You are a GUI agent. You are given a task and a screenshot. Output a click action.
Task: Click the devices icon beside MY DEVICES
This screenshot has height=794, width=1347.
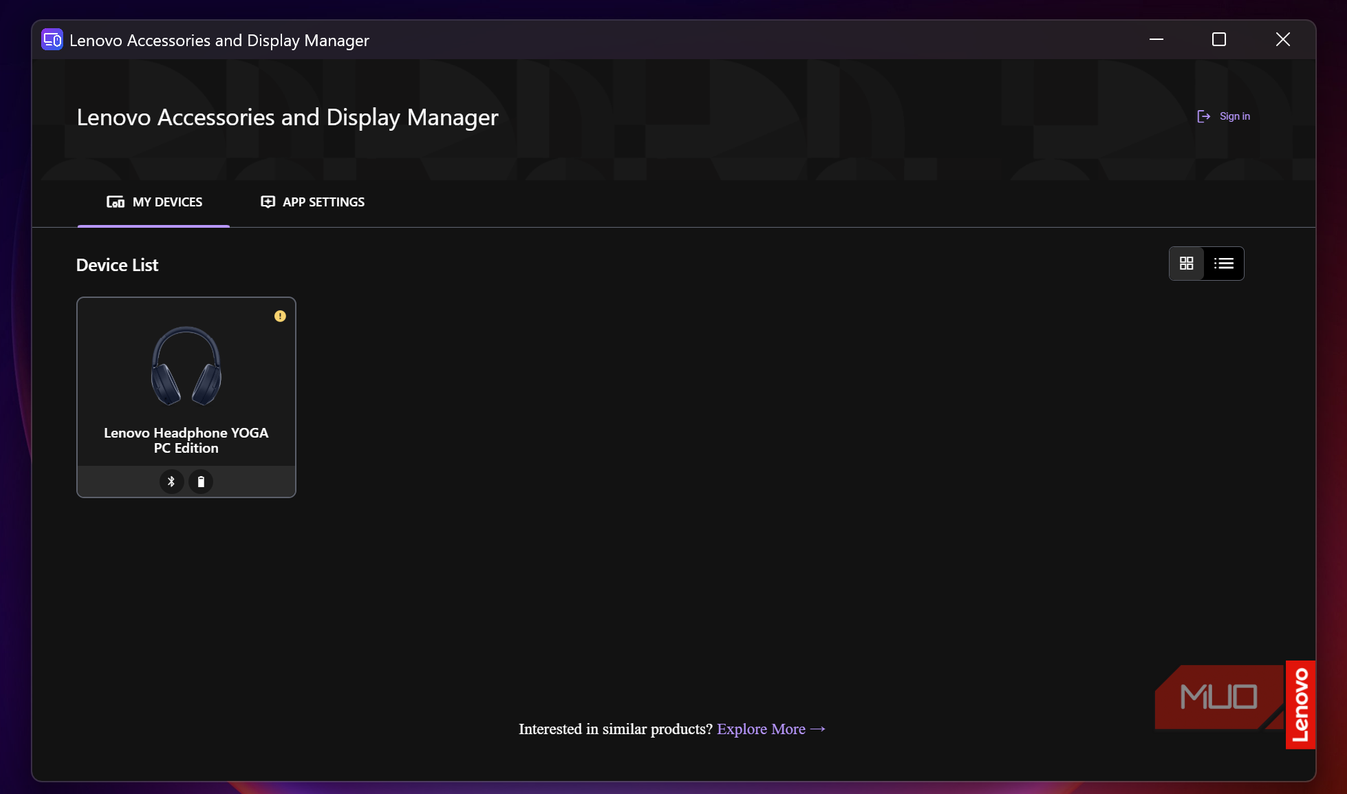116,202
